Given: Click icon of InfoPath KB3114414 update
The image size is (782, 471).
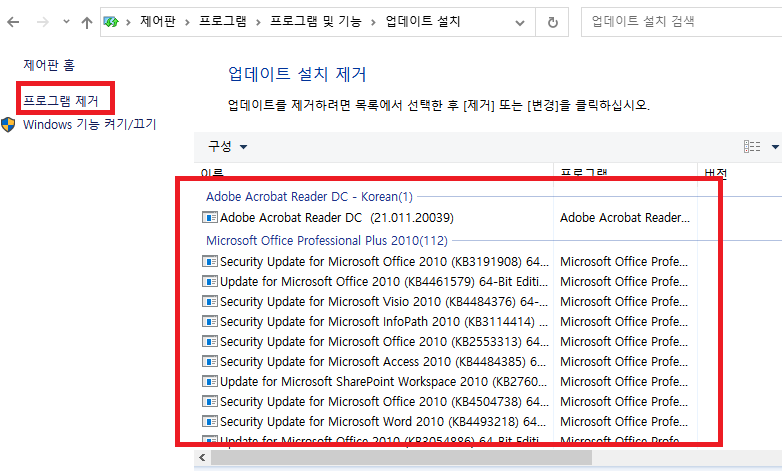Looking at the screenshot, I should coord(209,321).
